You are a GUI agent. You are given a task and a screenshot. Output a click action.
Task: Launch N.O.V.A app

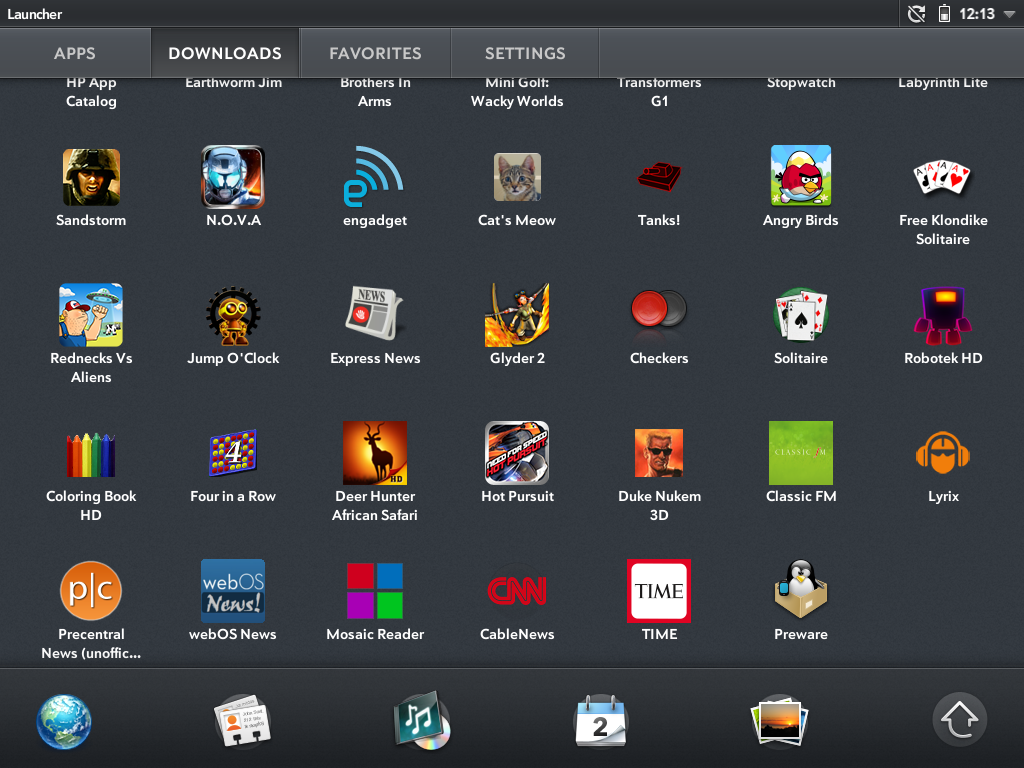click(233, 177)
